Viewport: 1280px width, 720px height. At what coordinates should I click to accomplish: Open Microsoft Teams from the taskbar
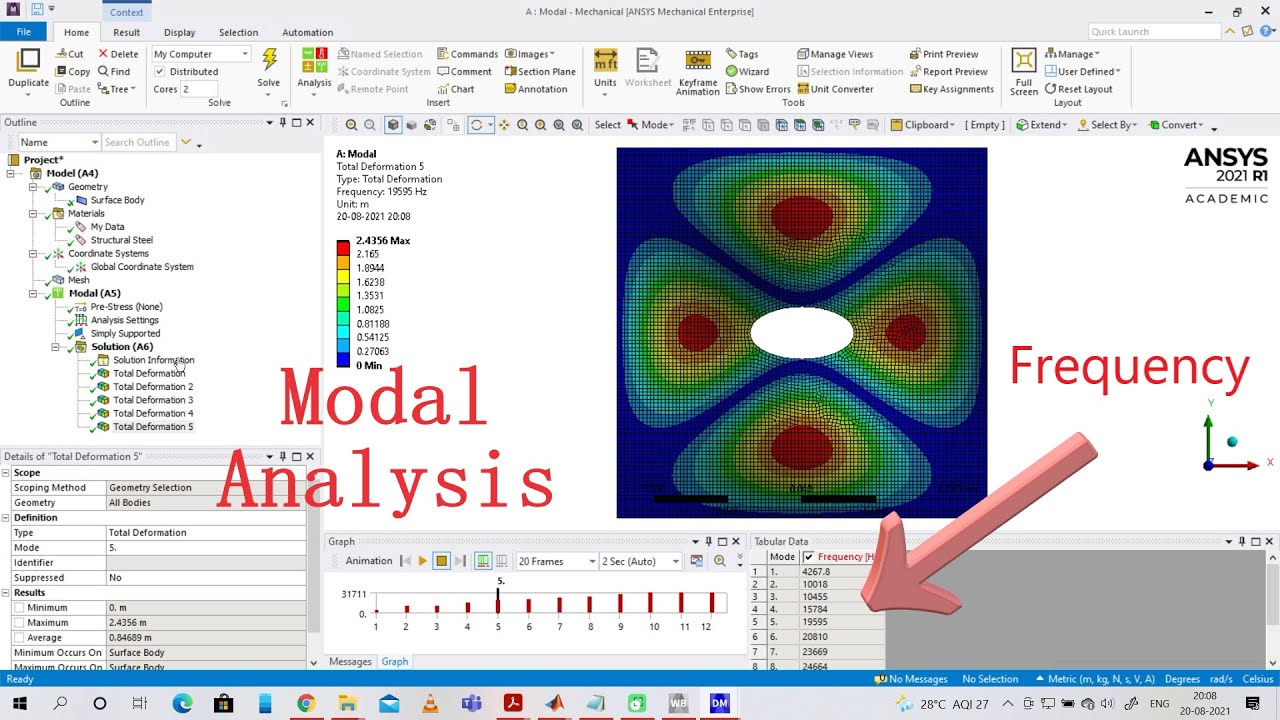(472, 704)
